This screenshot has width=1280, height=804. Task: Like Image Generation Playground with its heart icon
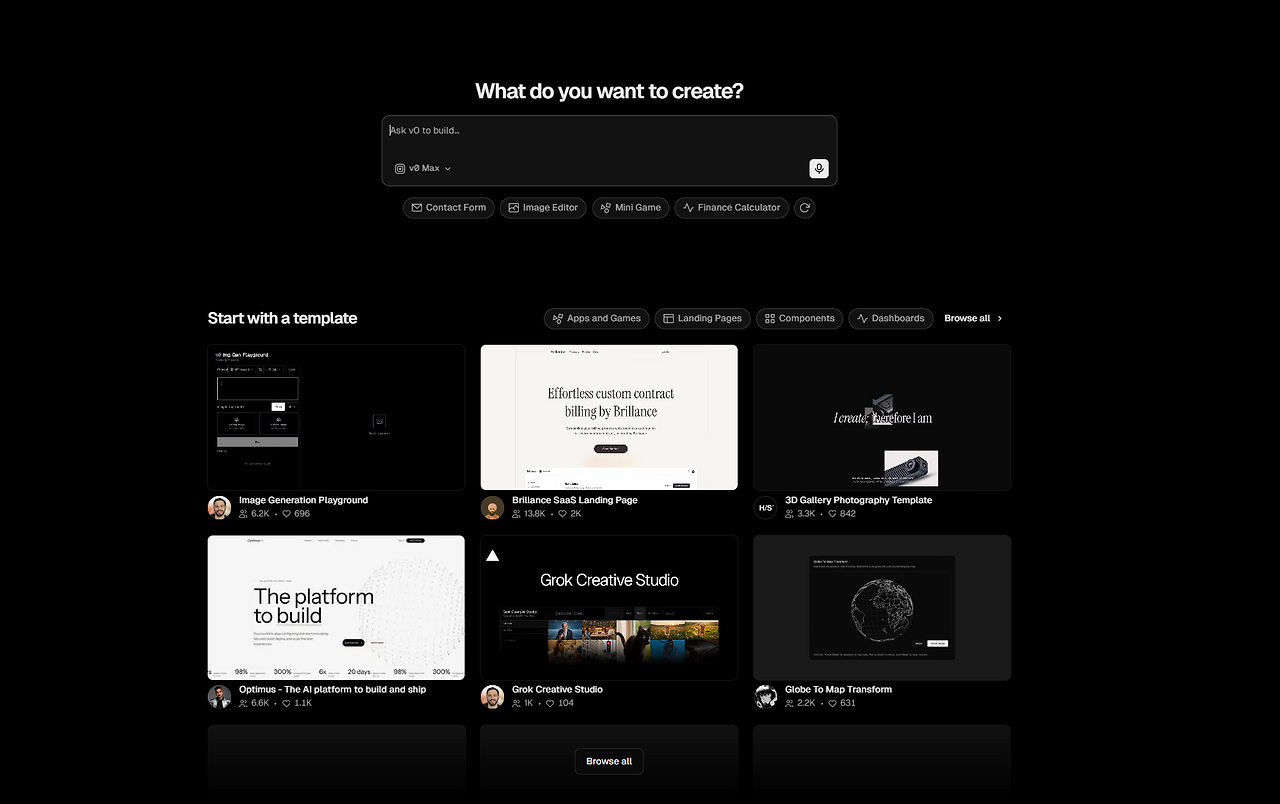[x=286, y=514]
